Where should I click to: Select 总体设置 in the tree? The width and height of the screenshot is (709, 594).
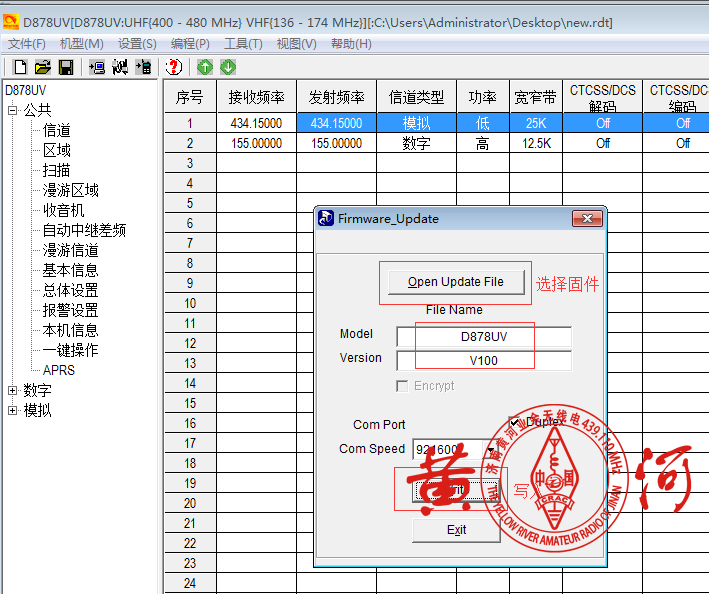pyautogui.click(x=71, y=290)
